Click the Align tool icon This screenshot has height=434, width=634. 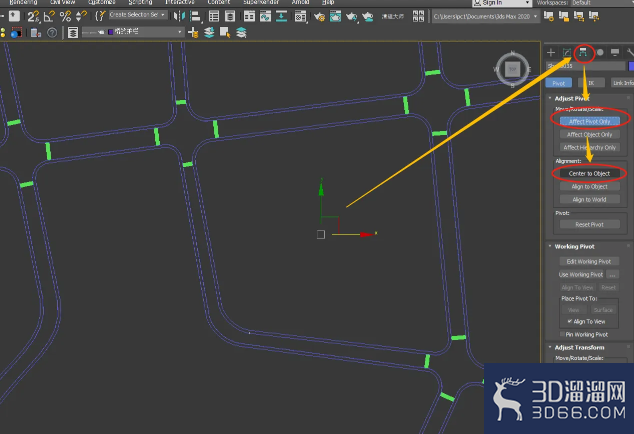coord(196,17)
